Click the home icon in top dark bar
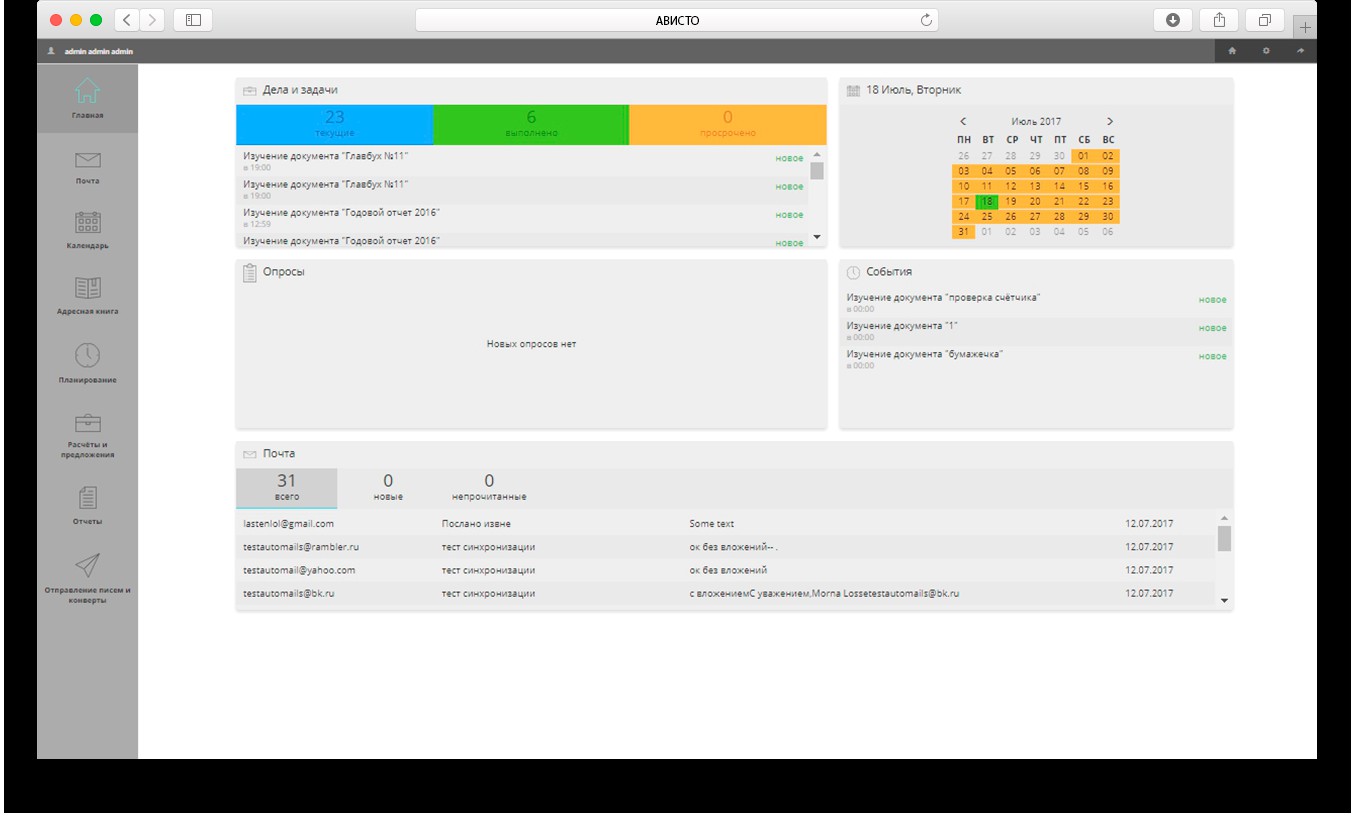 click(1232, 51)
